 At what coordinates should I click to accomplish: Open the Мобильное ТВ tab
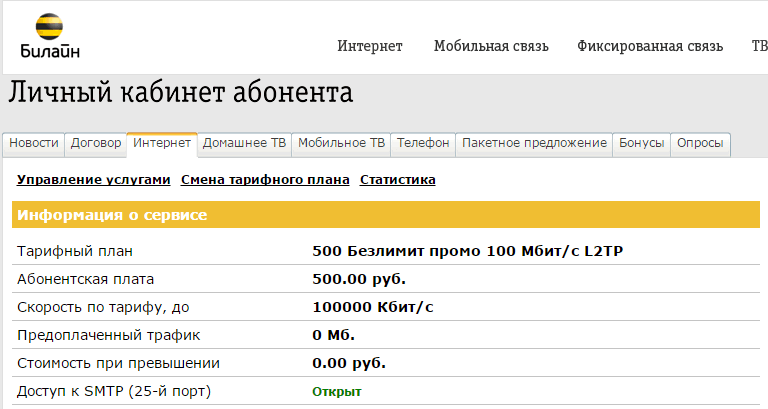[341, 144]
